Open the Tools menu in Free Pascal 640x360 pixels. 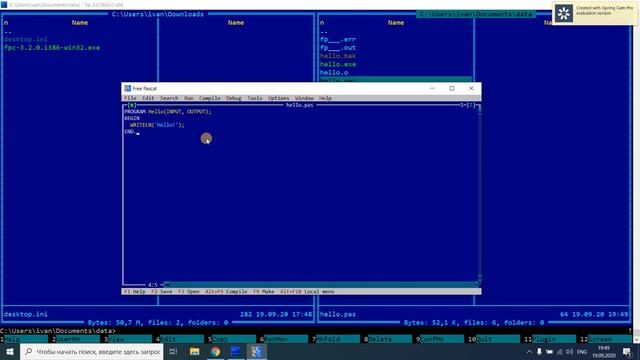(255, 98)
